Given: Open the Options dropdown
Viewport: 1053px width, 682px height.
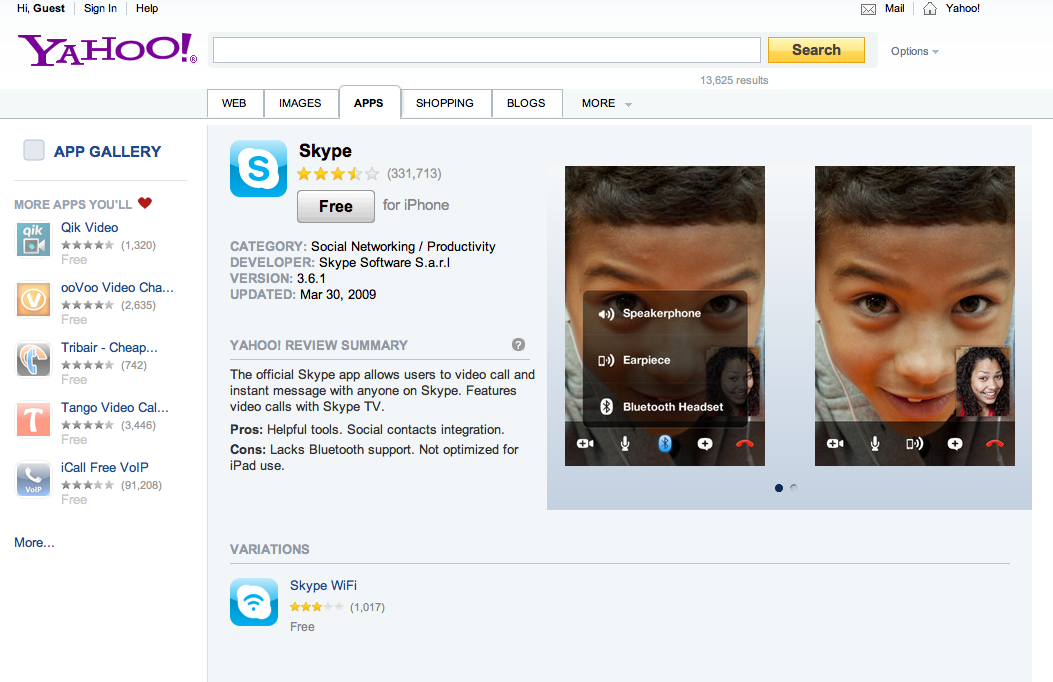Looking at the screenshot, I should point(915,51).
